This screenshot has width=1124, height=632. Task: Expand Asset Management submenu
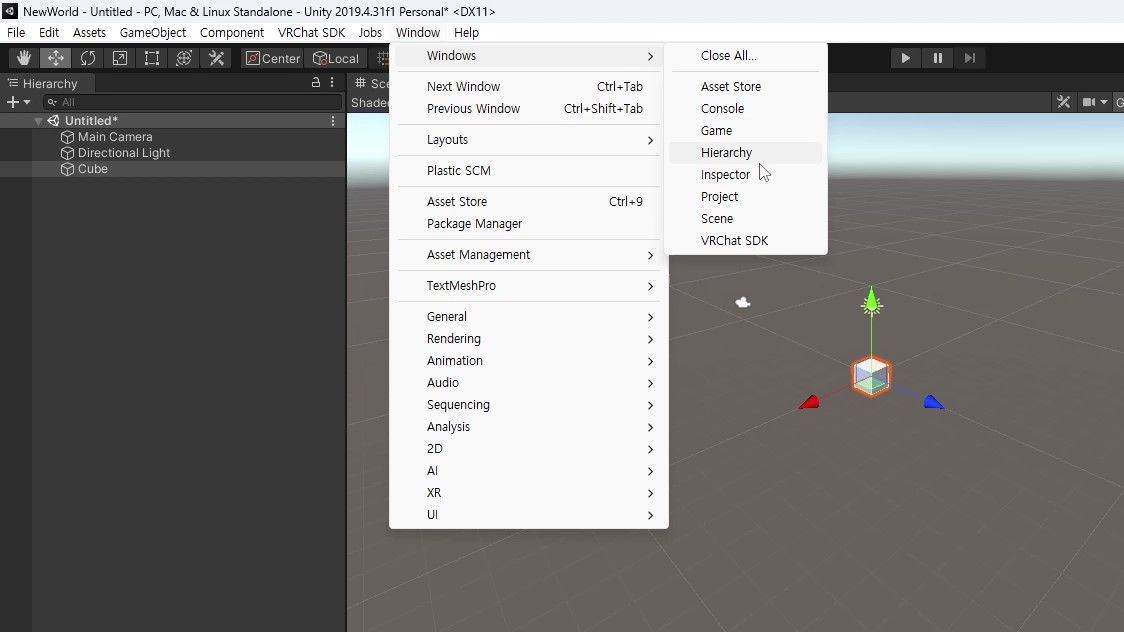click(x=528, y=254)
